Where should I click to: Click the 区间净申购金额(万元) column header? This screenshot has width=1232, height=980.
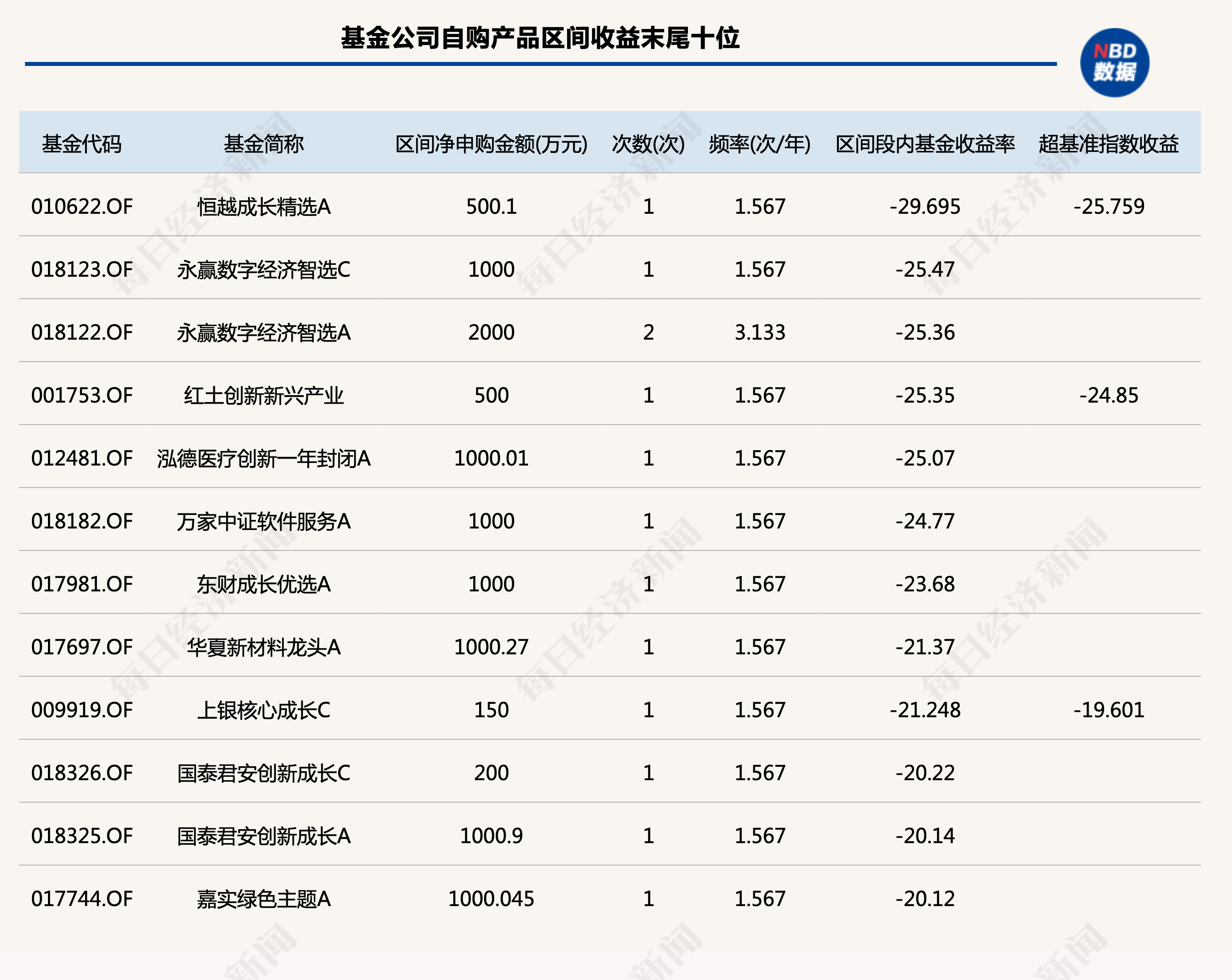pyautogui.click(x=491, y=144)
